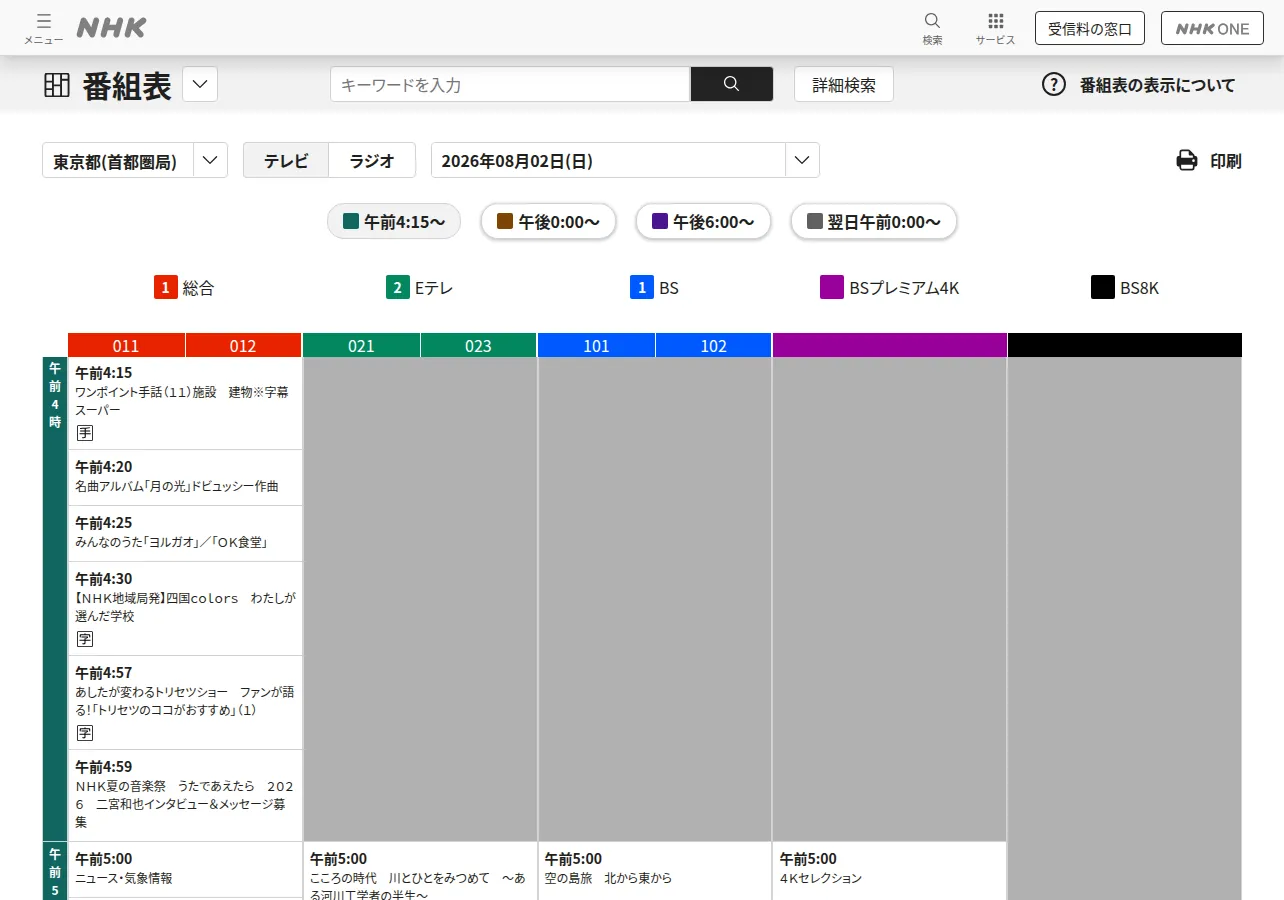Viewport: 1284px width, 900px height.
Task: Jump to 午前4:15〜 time slot
Action: pos(394,221)
